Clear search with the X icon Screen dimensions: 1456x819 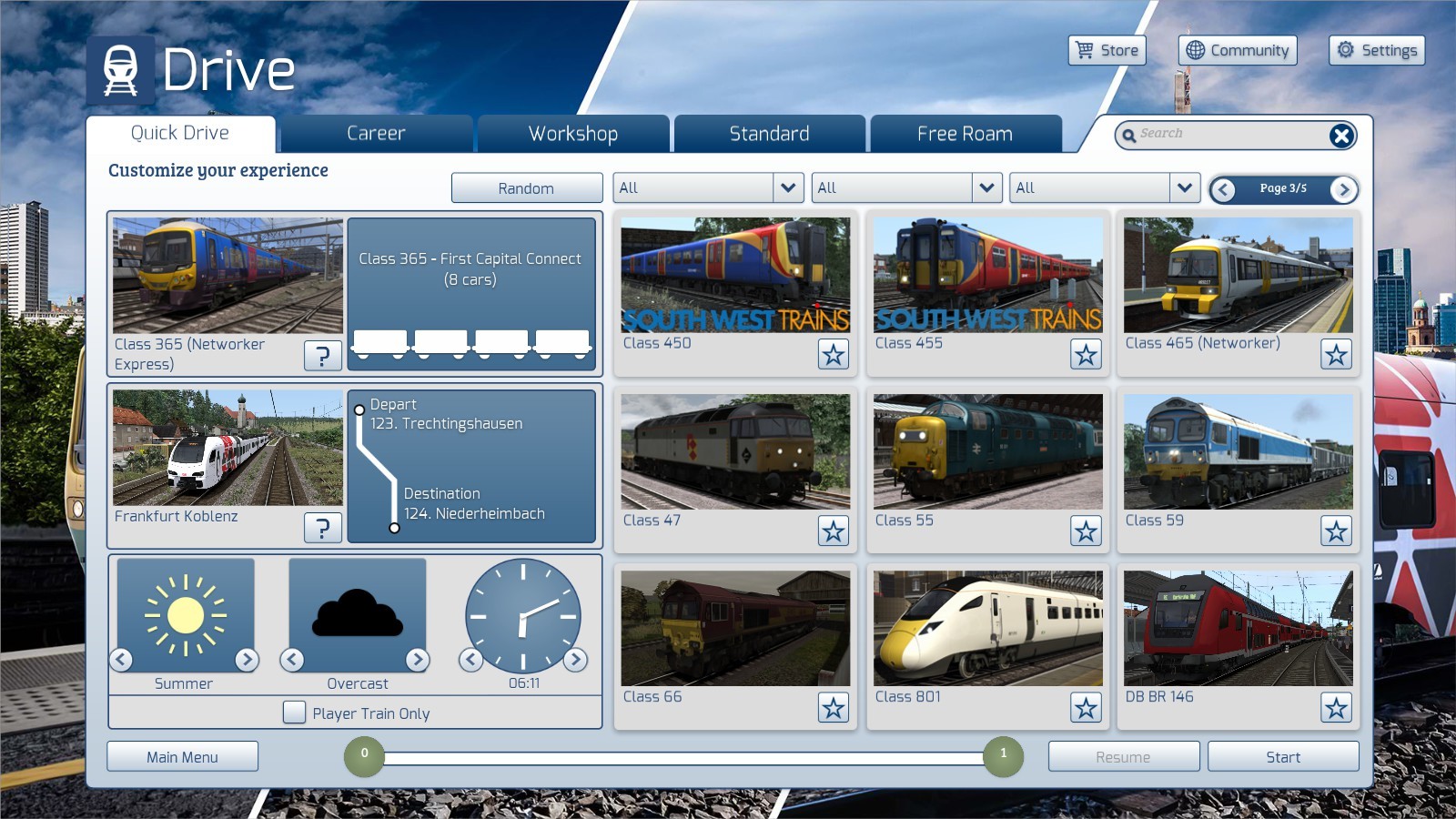1340,136
